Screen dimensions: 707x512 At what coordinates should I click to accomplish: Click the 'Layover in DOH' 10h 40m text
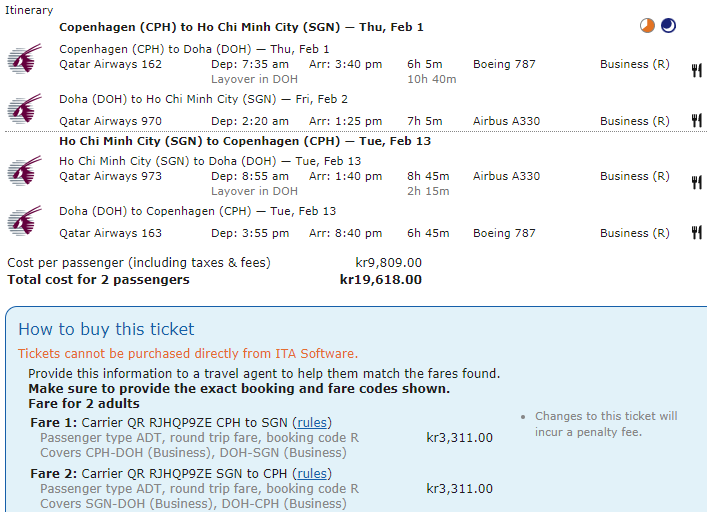[255, 79]
